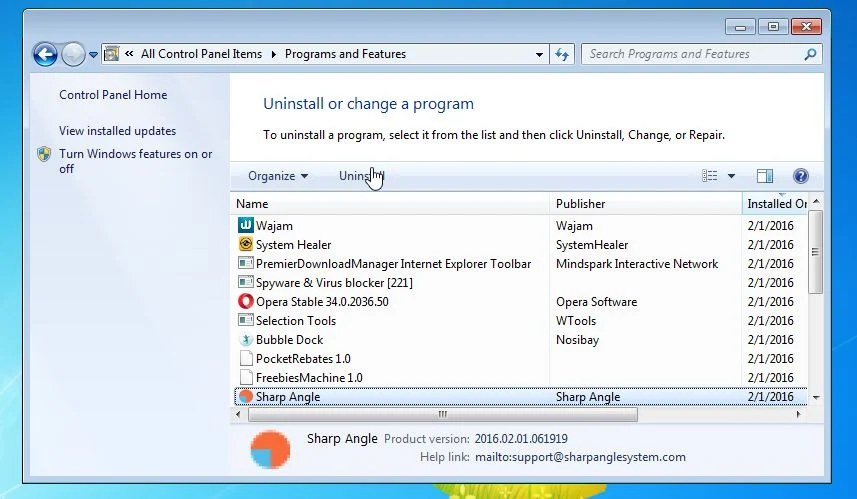Screen dimensions: 857x499
Task: Open Turn Windows features on or off
Action: tap(136, 161)
